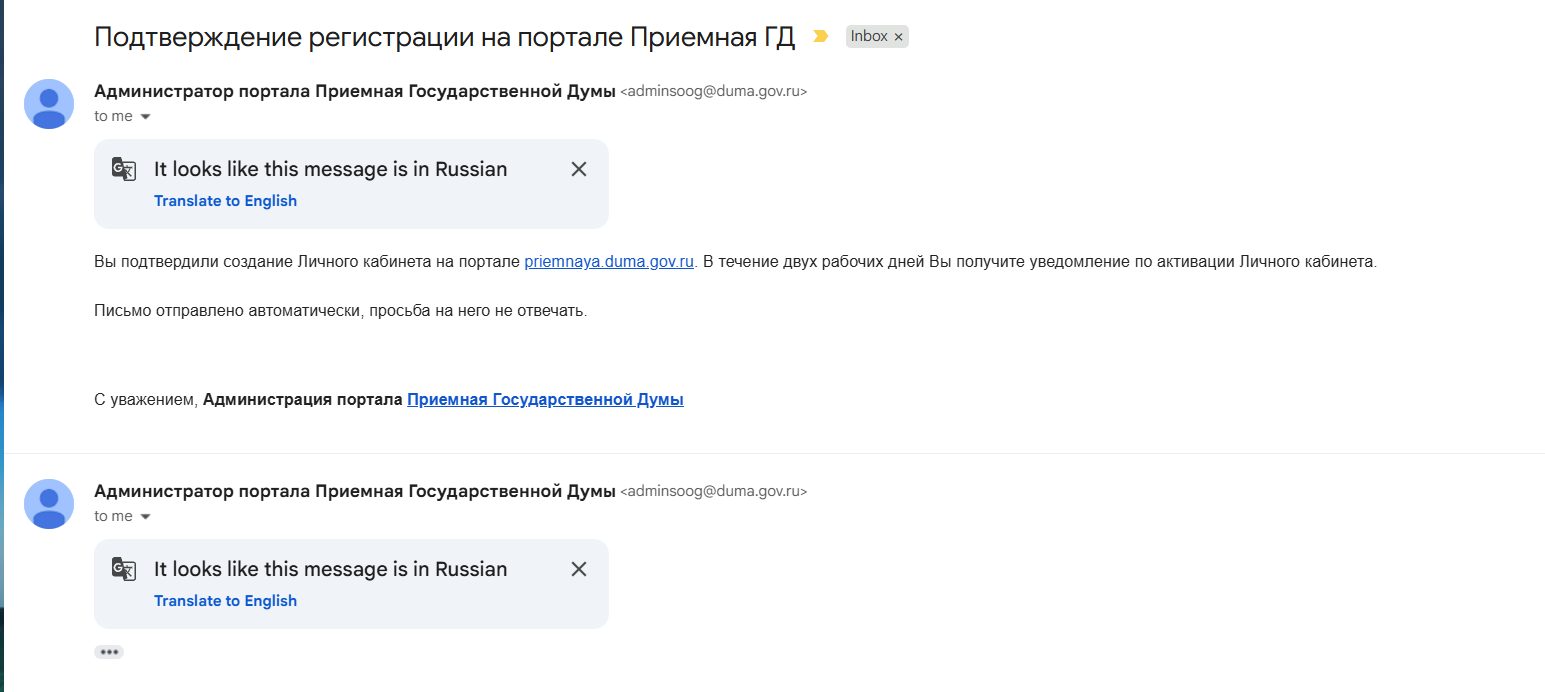The width and height of the screenshot is (1545, 692).
Task: Dismiss the second message's translation banner
Action: pos(578,569)
